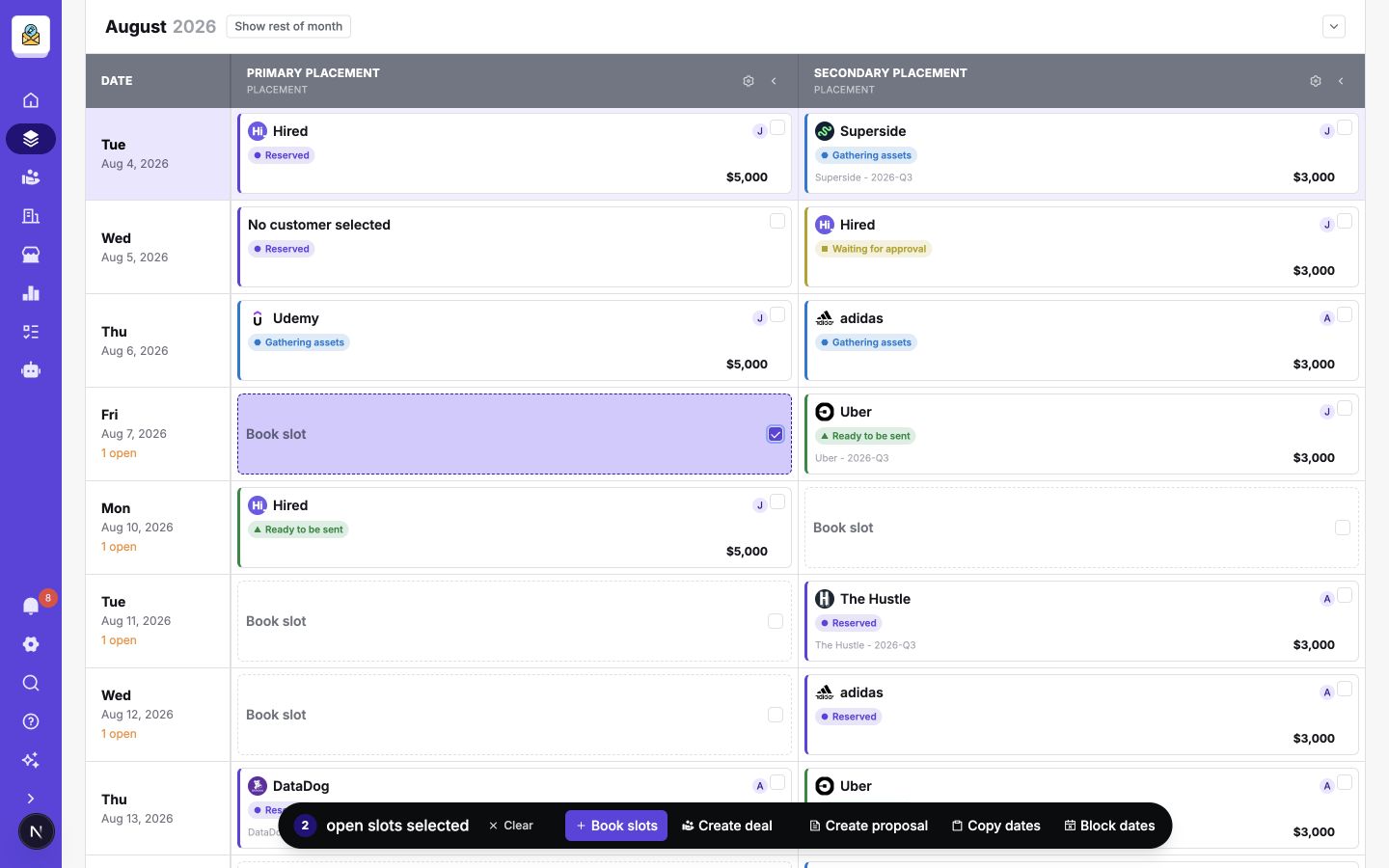Click A assignee badge on DataDog card

pos(760,786)
